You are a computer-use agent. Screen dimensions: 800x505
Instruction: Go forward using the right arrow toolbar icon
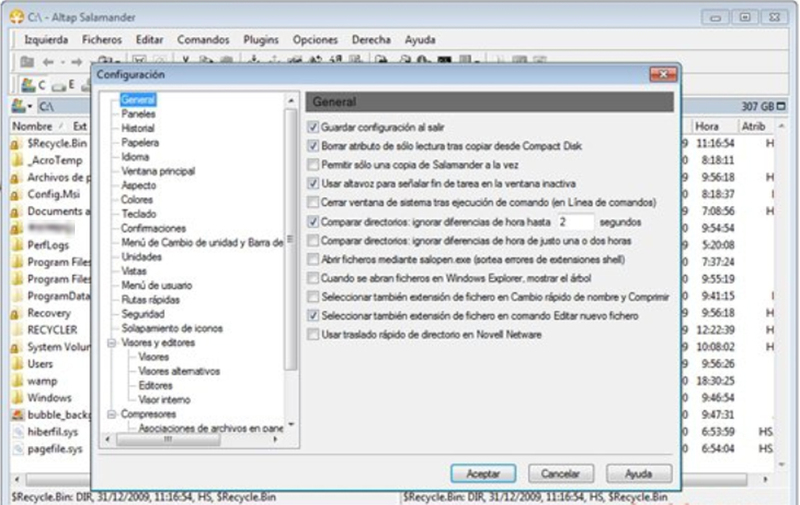tap(77, 62)
